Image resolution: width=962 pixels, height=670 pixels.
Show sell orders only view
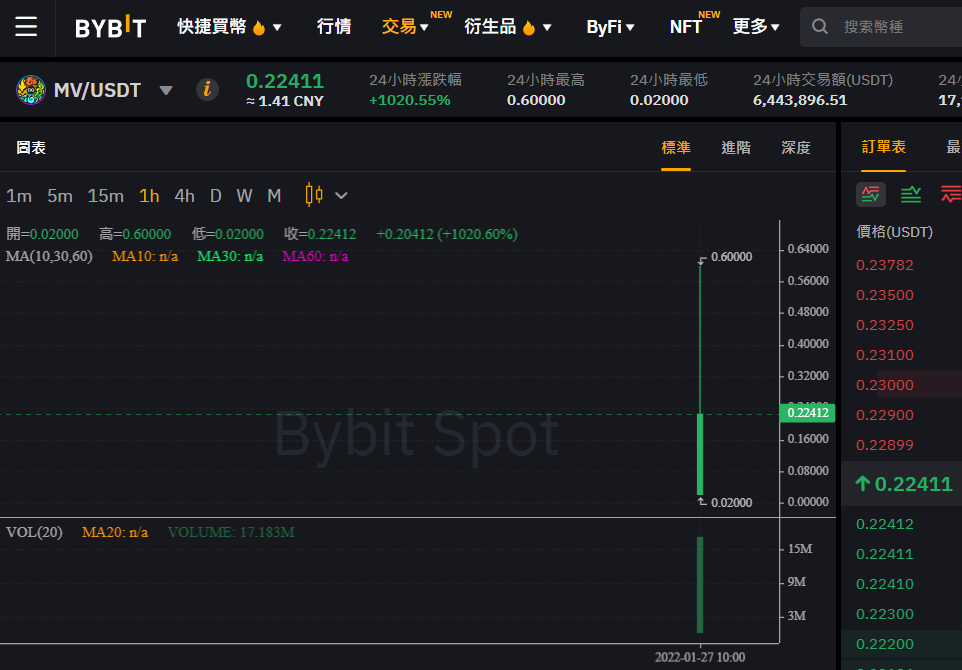click(952, 194)
